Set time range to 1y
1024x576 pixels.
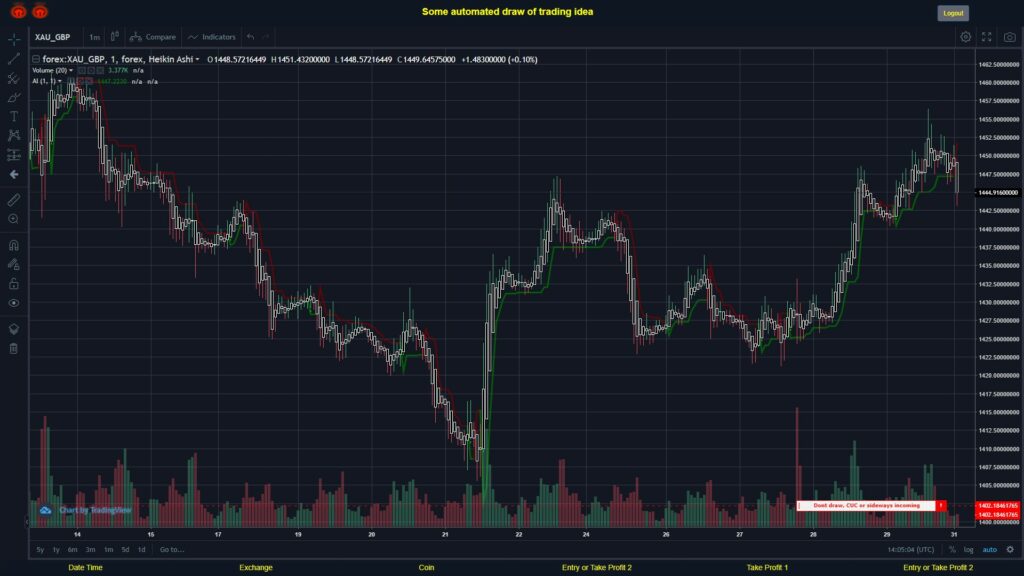(x=56, y=550)
